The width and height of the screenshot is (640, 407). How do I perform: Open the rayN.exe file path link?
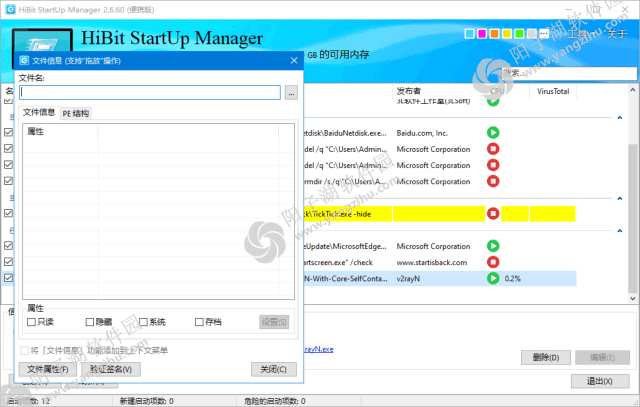(x=319, y=349)
